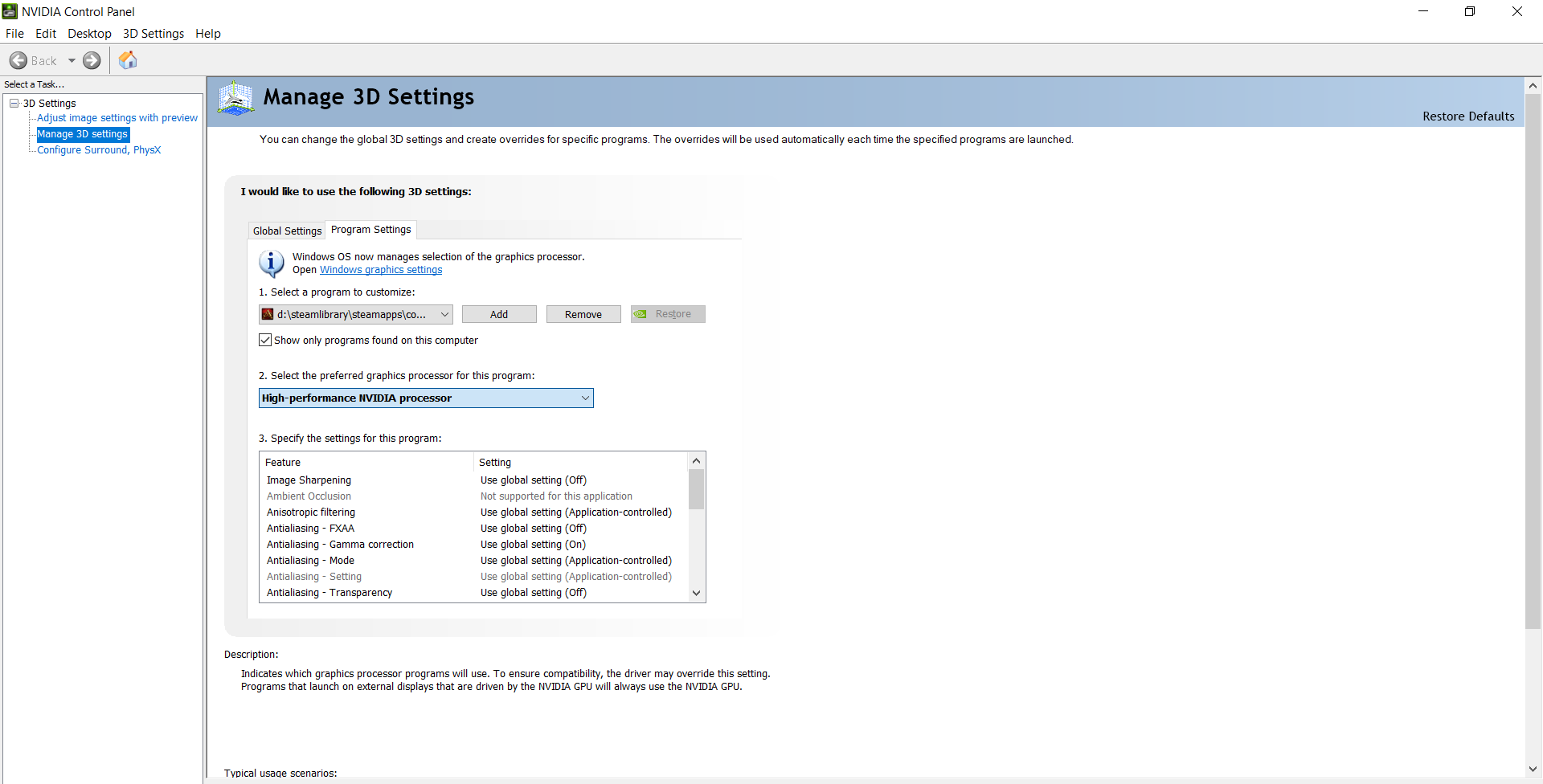Click the Forward arrow icon
The height and width of the screenshot is (784, 1543).
tap(92, 60)
